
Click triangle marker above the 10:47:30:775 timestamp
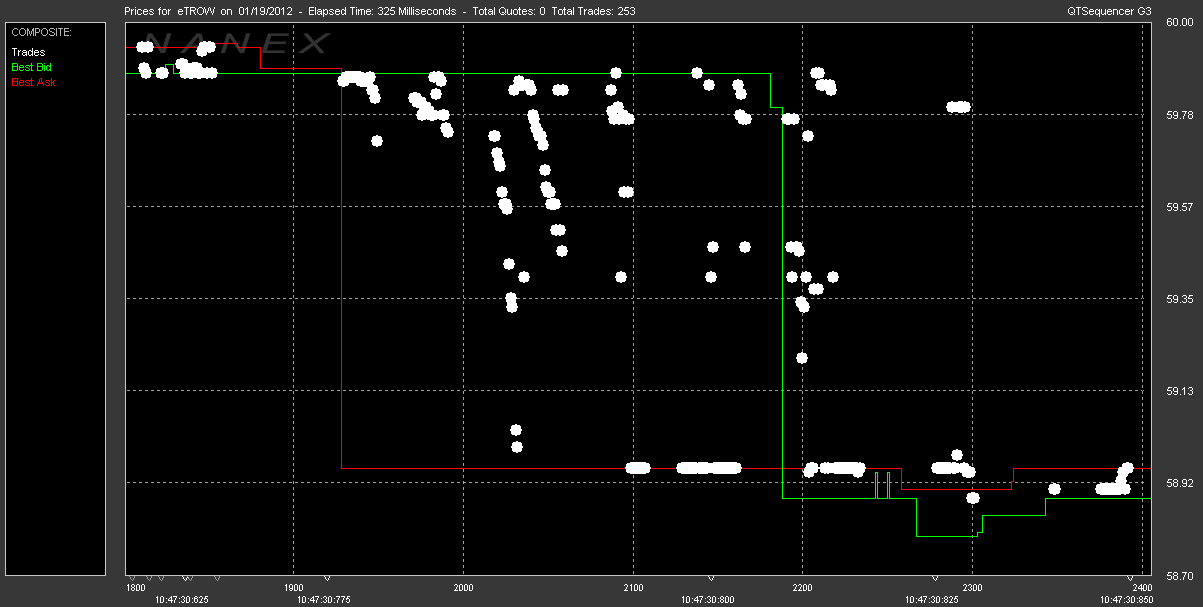point(327,578)
